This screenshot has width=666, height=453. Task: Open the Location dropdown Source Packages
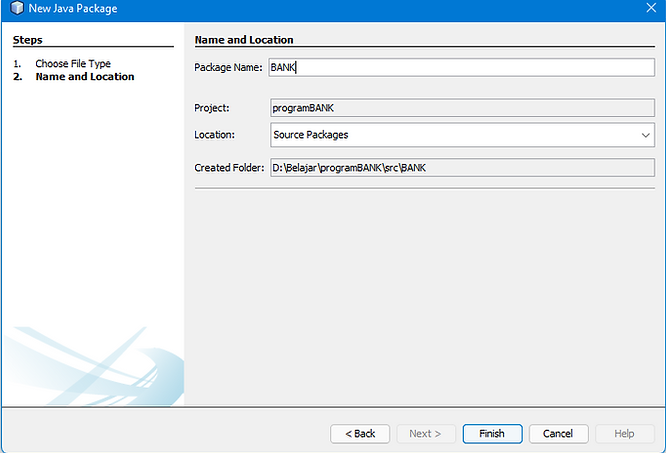(462, 135)
